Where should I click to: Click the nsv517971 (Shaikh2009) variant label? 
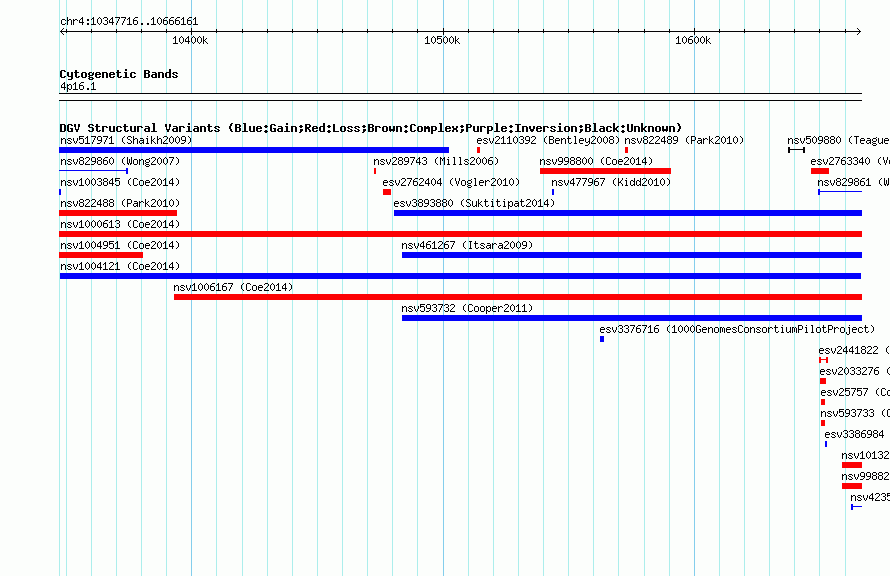click(x=126, y=140)
